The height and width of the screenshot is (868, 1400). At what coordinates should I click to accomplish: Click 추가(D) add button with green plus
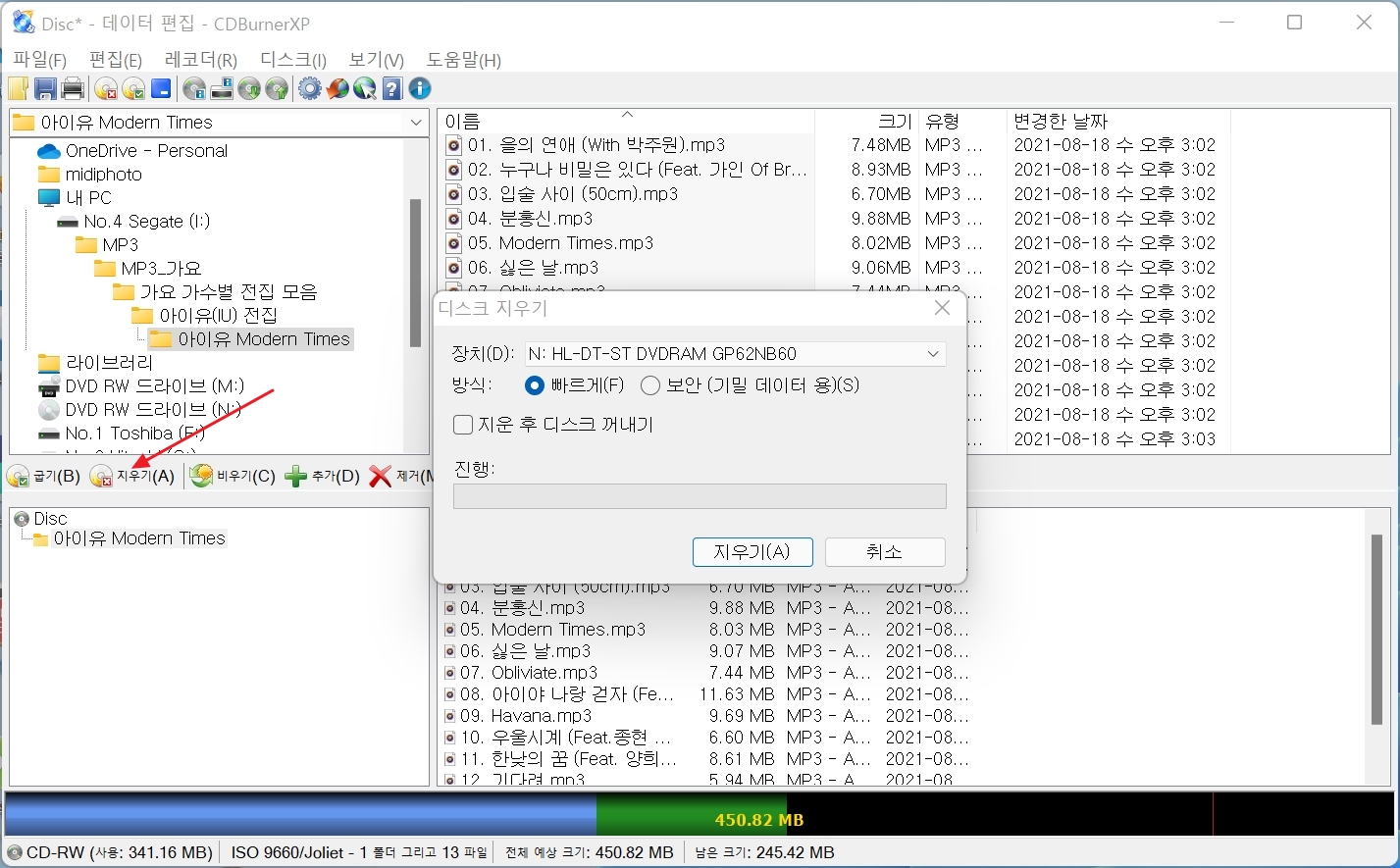tap(323, 477)
